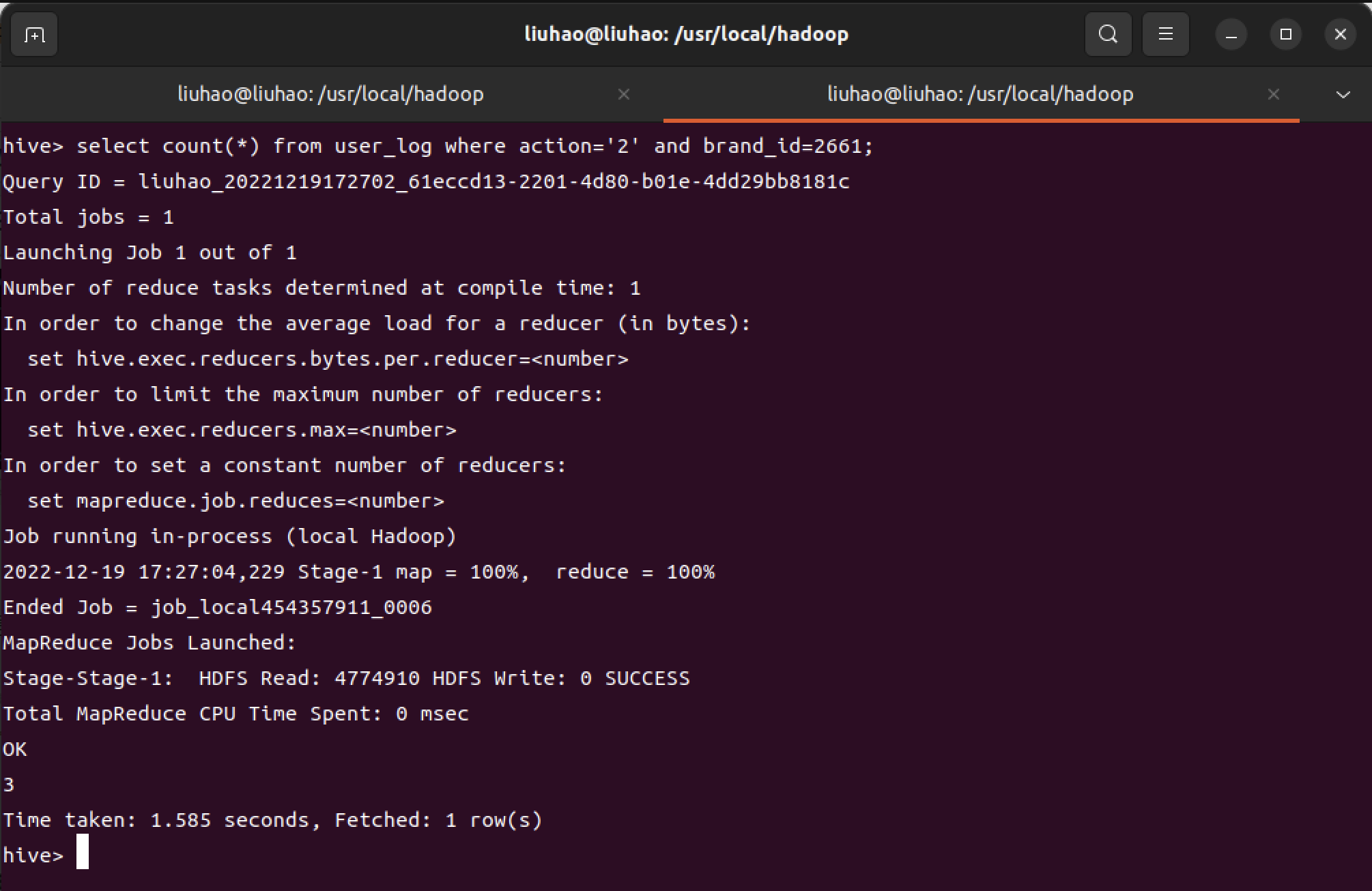Maximize the terminal window
1372x891 pixels.
pos(1286,34)
